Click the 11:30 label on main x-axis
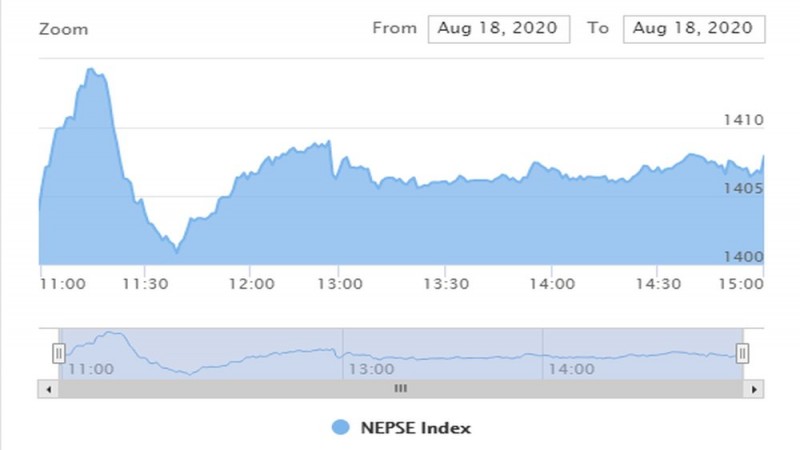 point(146,284)
